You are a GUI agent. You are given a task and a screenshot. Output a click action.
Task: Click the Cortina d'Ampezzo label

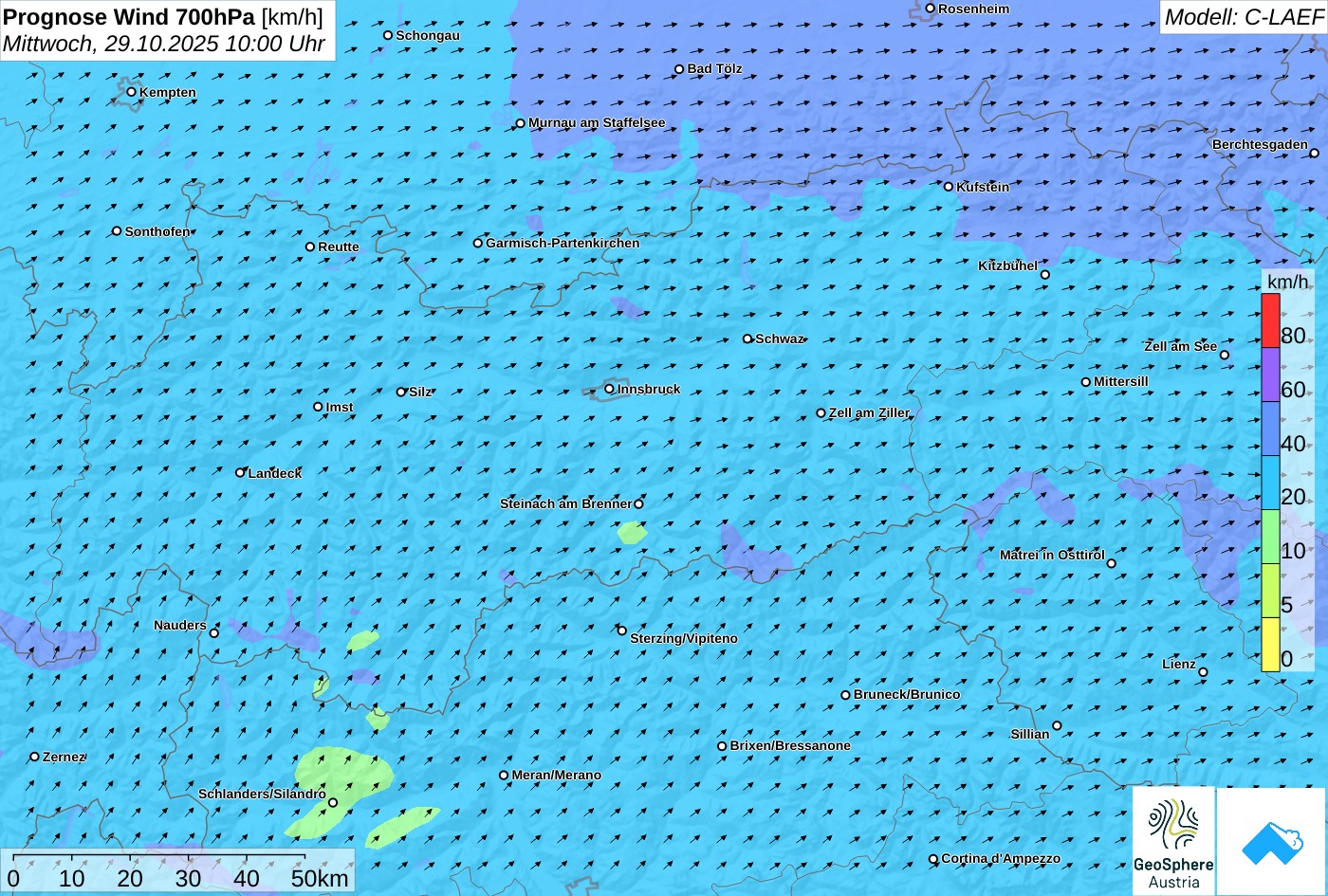1001,858
